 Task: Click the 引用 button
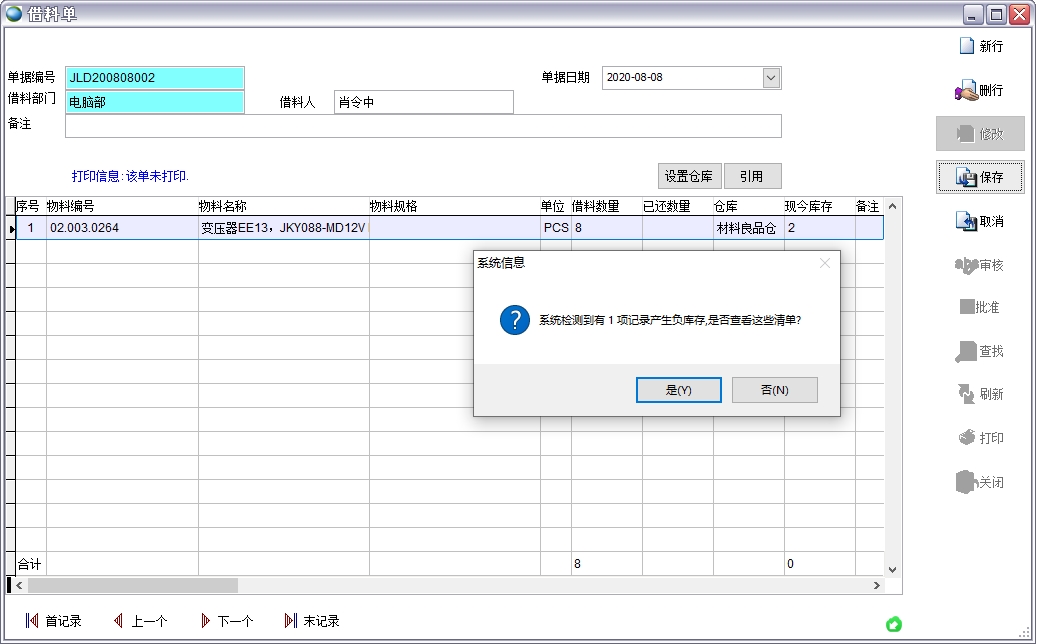click(752, 176)
